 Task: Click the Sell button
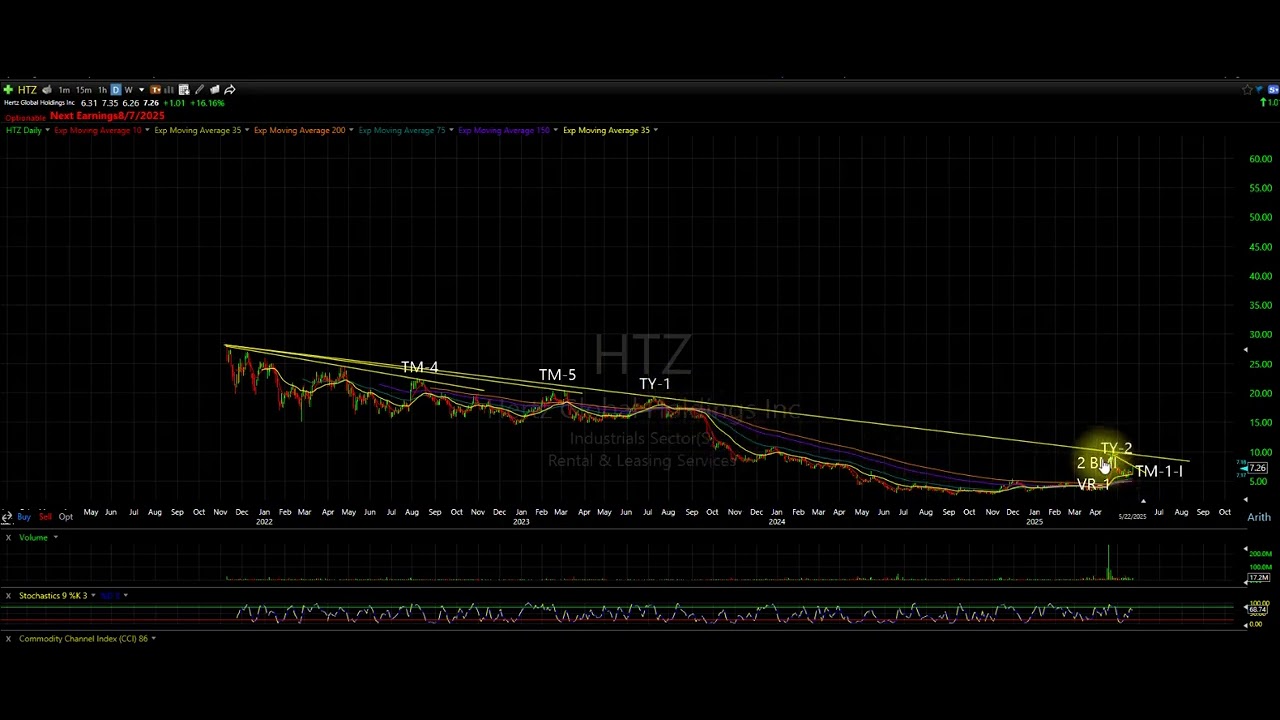45,517
